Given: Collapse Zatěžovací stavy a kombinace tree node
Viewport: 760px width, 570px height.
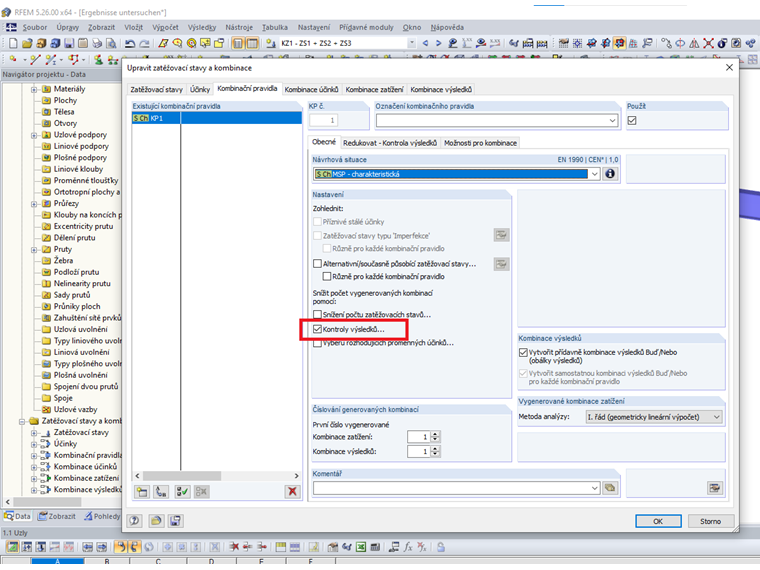Looking at the screenshot, I should (22, 421).
